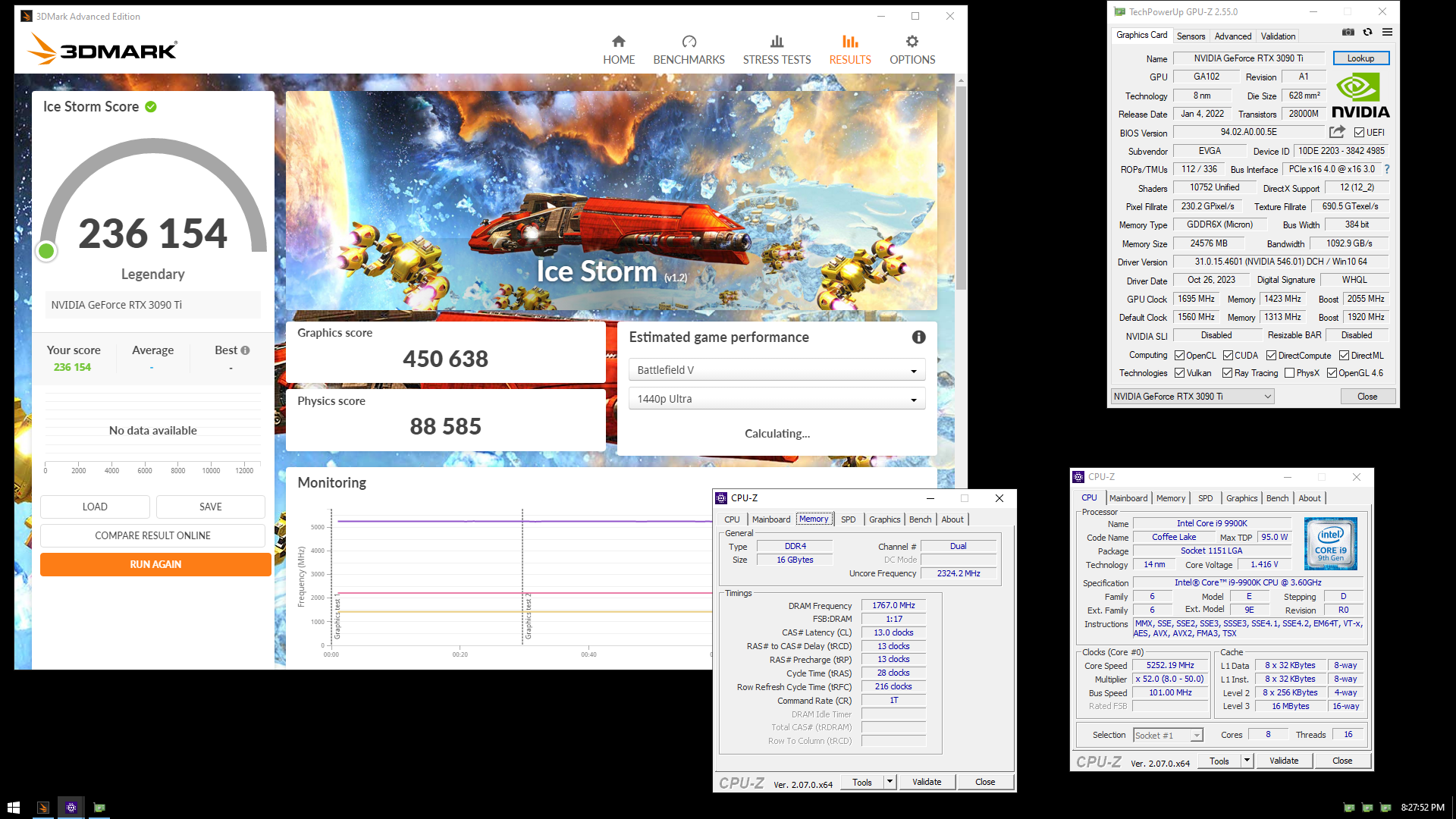
Task: Click the info icon next to Best score
Action: [245, 350]
